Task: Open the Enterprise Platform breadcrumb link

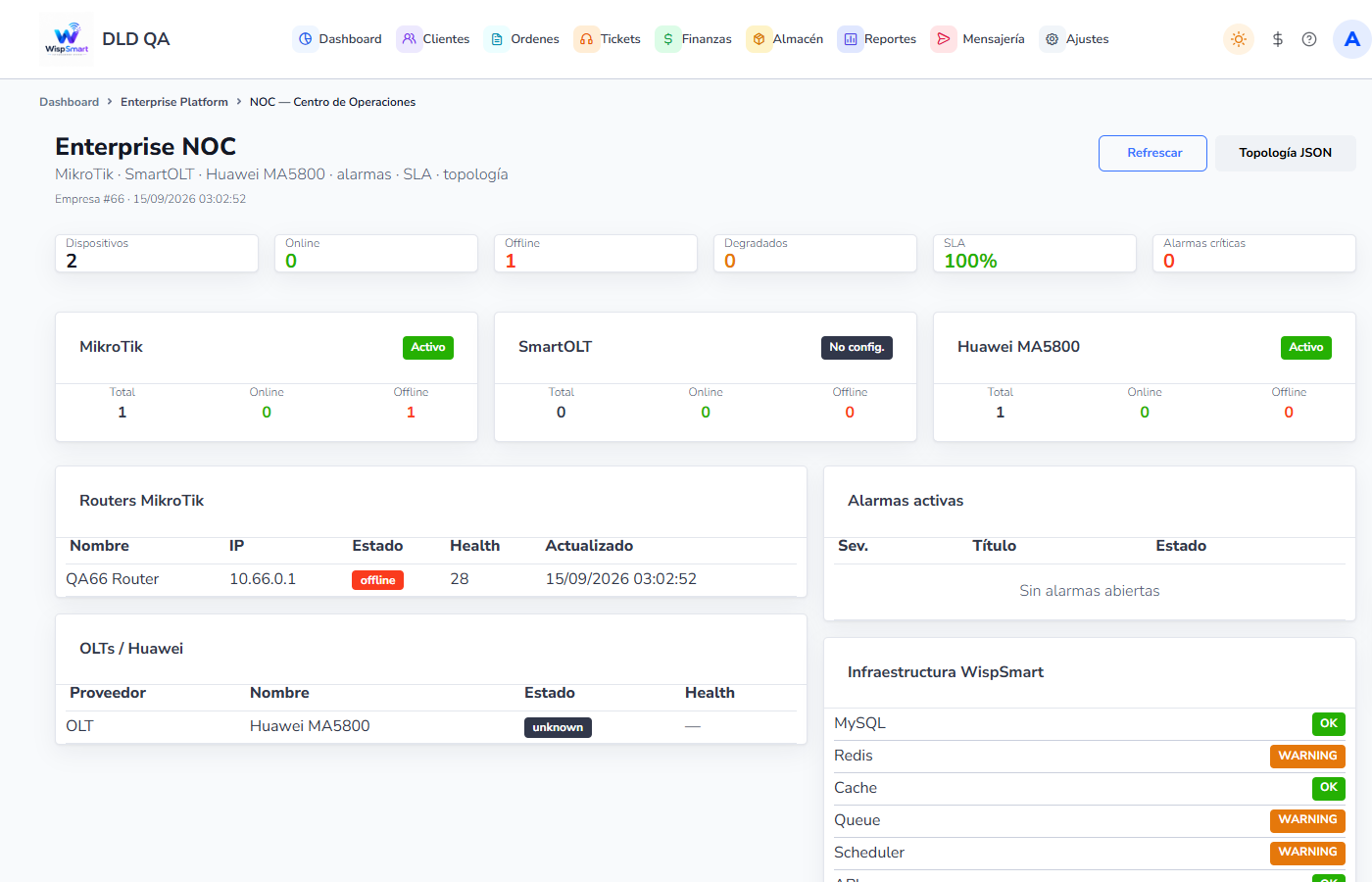Action: (x=174, y=102)
